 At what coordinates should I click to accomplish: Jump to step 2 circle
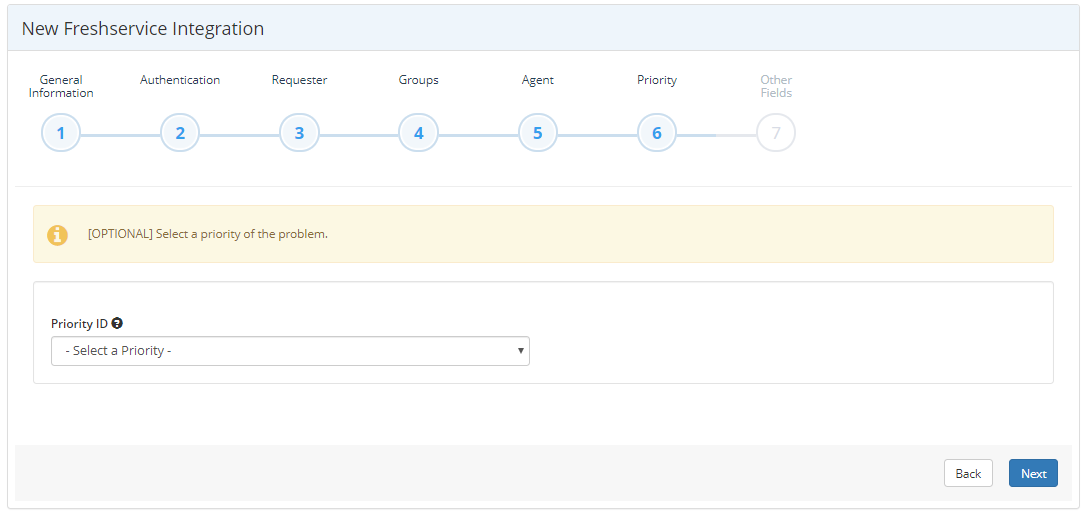click(x=180, y=133)
